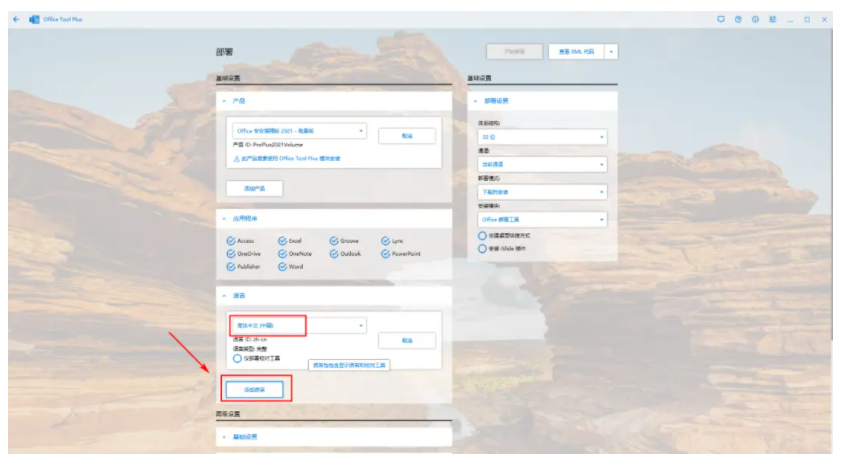Viewport: 842px width, 463px height.
Task: Click the language ID zh-cn text
Action: (x=250, y=339)
